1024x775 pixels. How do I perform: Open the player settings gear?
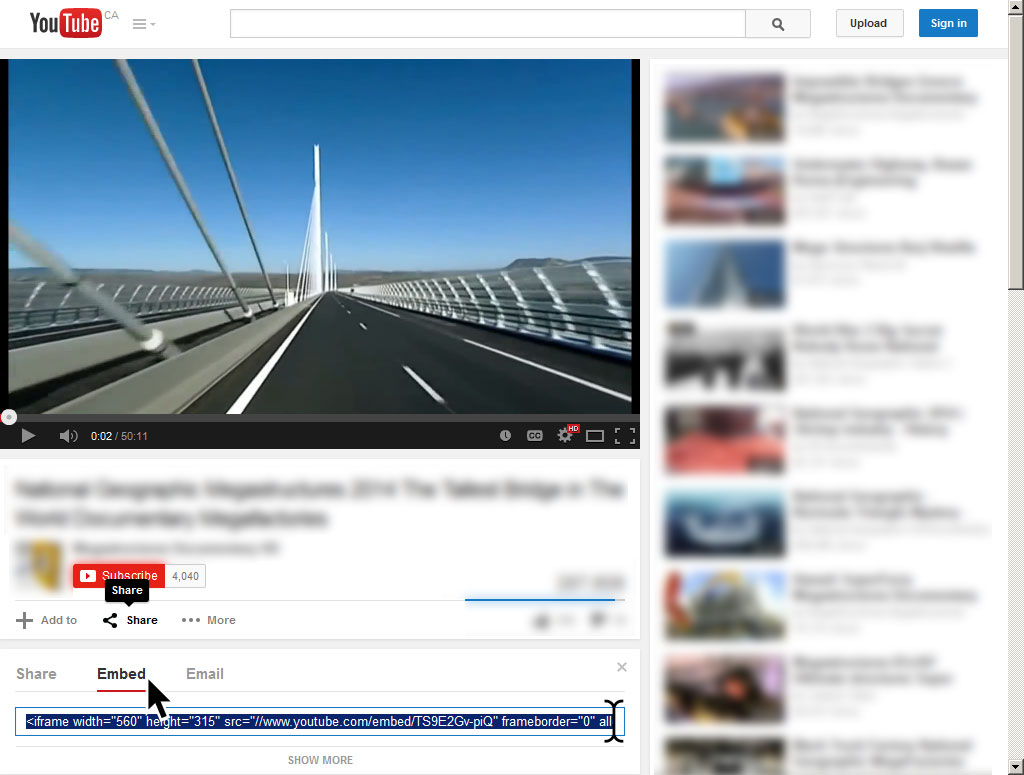pyautogui.click(x=565, y=436)
